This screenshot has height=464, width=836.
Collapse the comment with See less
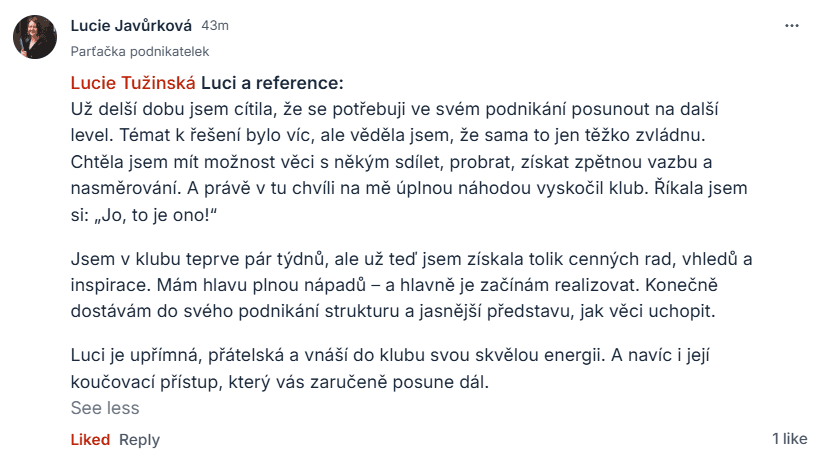pos(105,408)
